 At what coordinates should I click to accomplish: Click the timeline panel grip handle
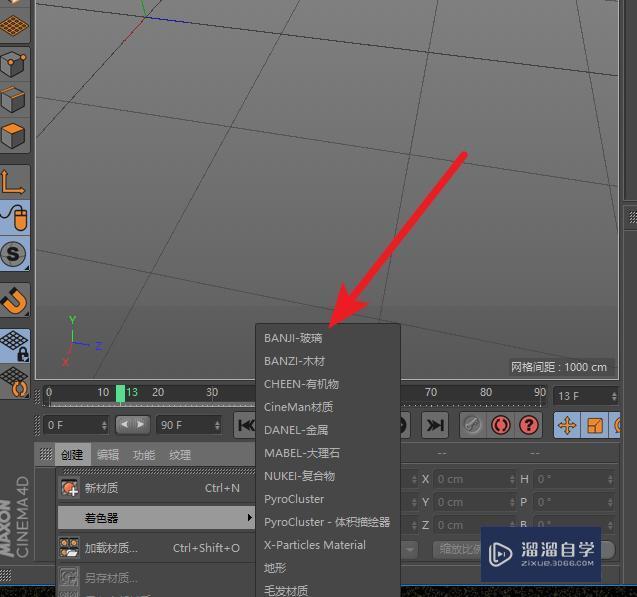pos(38,396)
